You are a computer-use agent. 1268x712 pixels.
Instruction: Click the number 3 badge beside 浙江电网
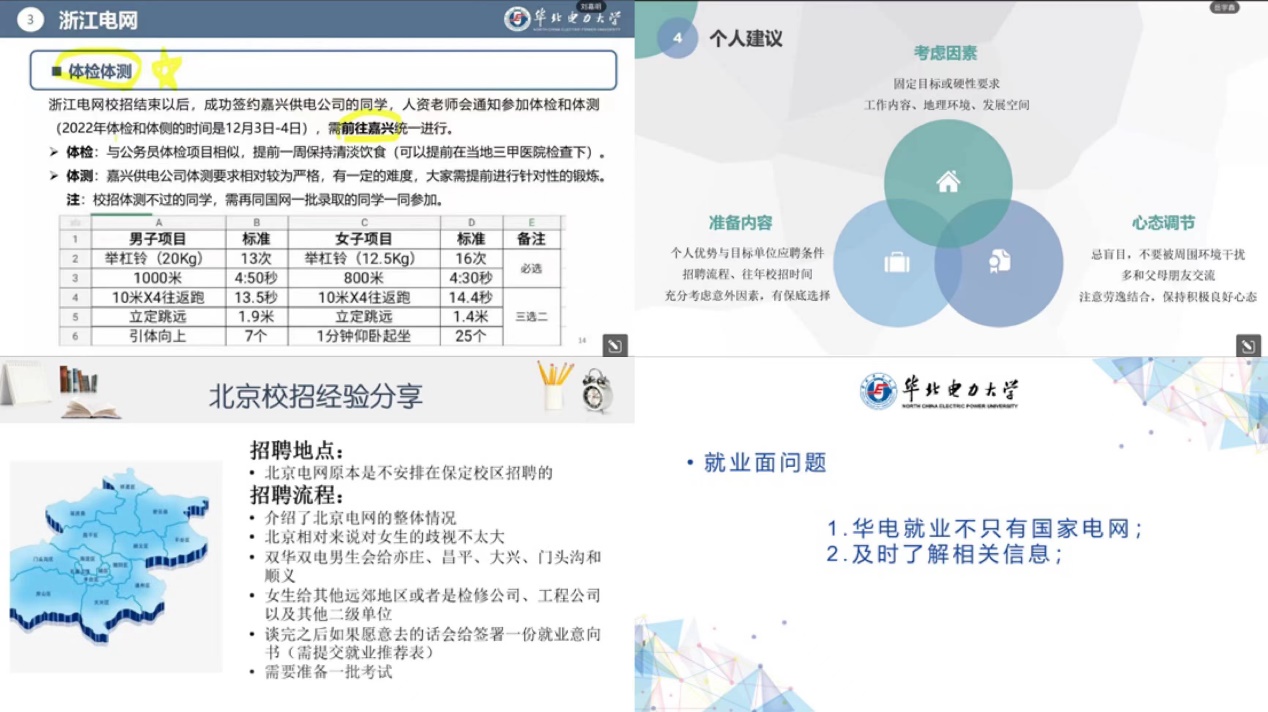pyautogui.click(x=32, y=20)
